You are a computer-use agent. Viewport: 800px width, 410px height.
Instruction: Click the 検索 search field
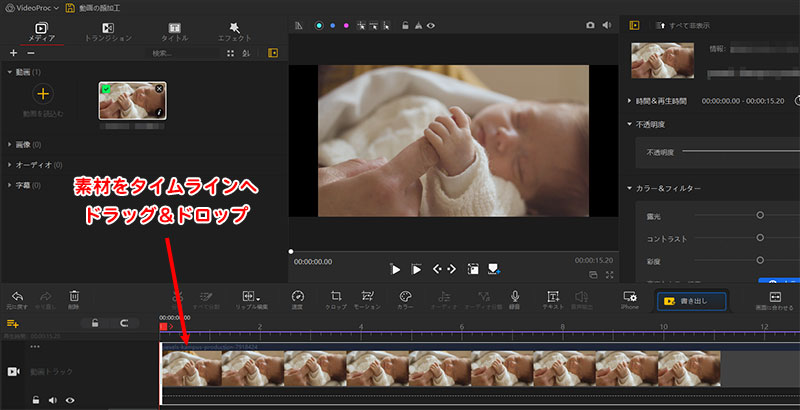[183, 53]
